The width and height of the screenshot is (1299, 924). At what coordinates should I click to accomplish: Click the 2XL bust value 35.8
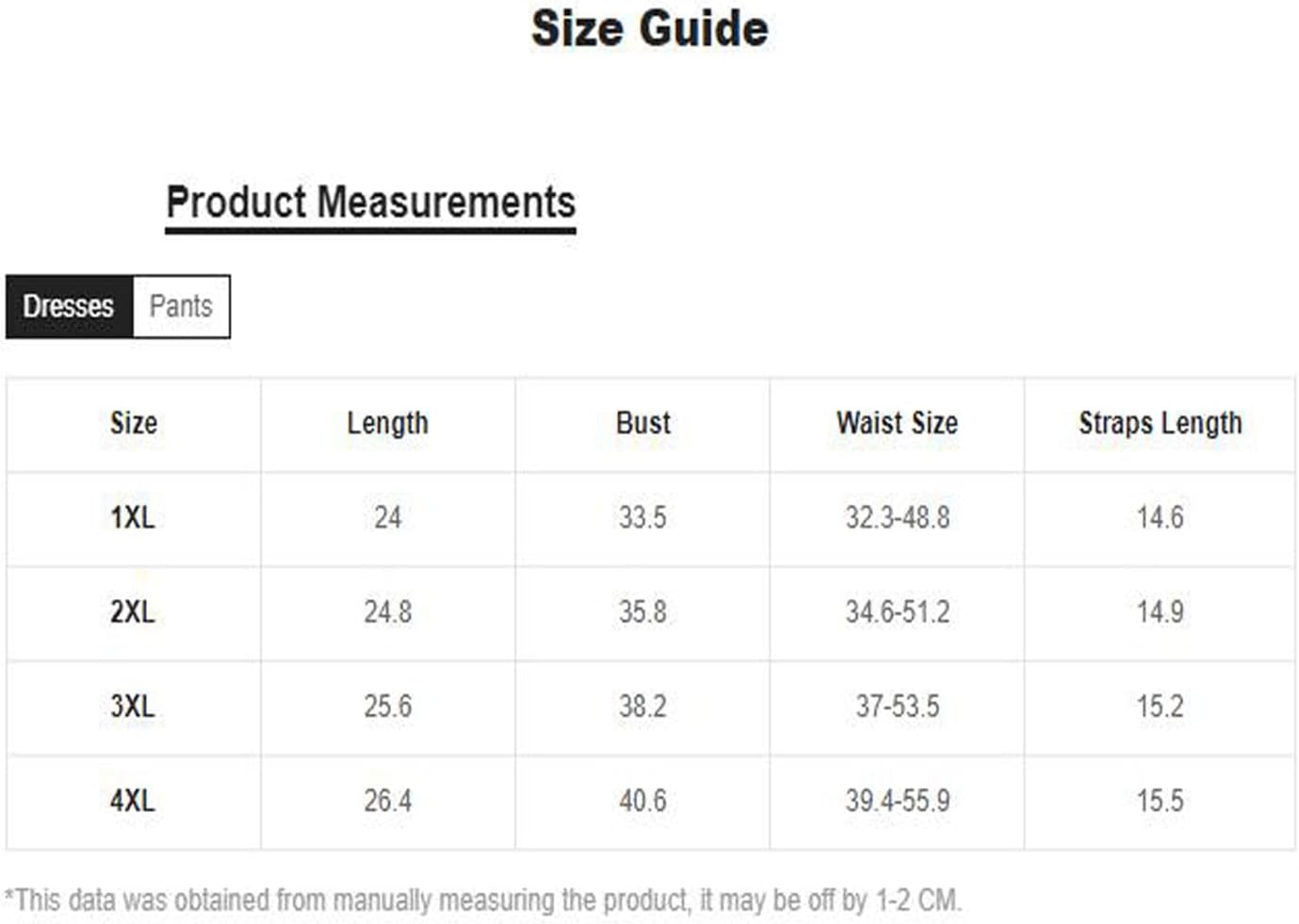tap(642, 611)
